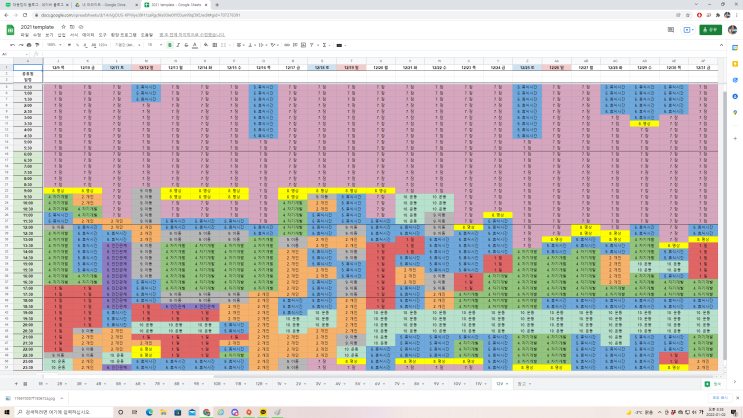Image resolution: width=743 pixels, height=418 pixels.
Task: Click the print icon in the toolbar
Action: click(x=29, y=45)
